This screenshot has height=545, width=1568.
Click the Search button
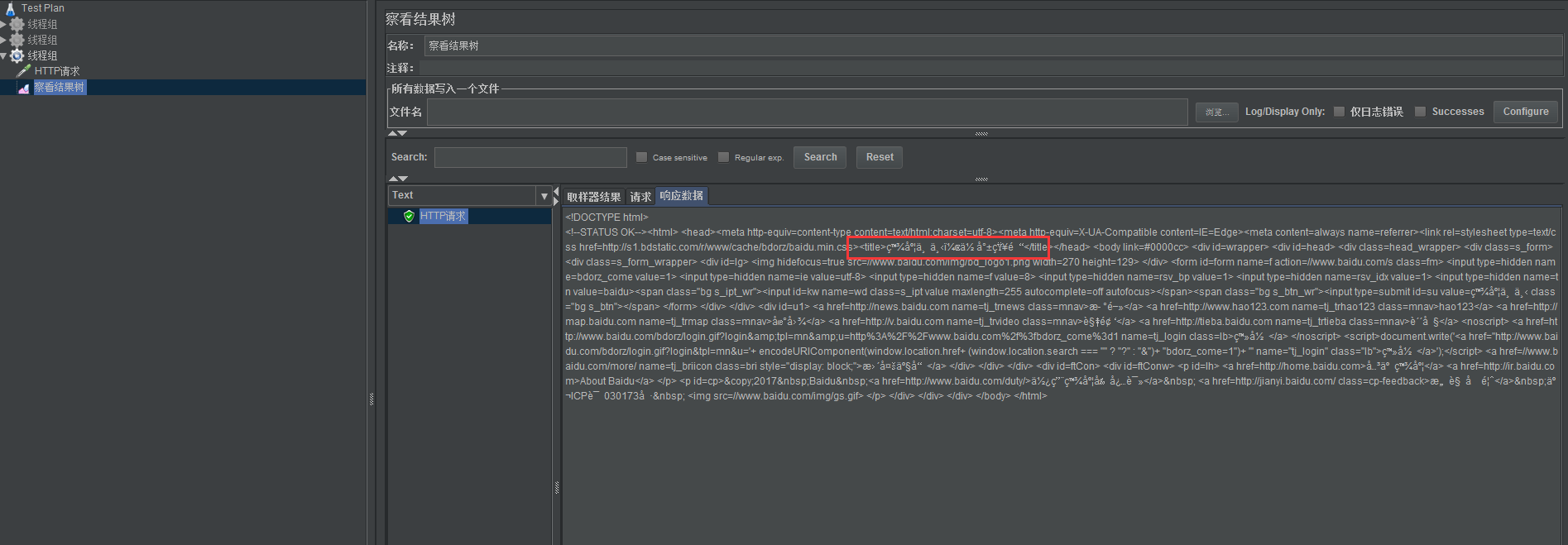[x=820, y=157]
